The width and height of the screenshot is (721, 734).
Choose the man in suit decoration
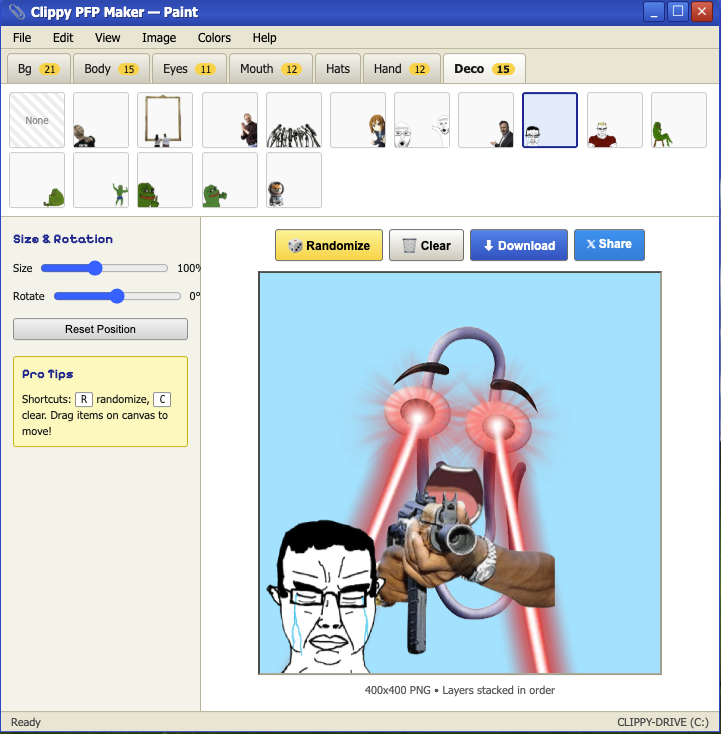coord(486,120)
